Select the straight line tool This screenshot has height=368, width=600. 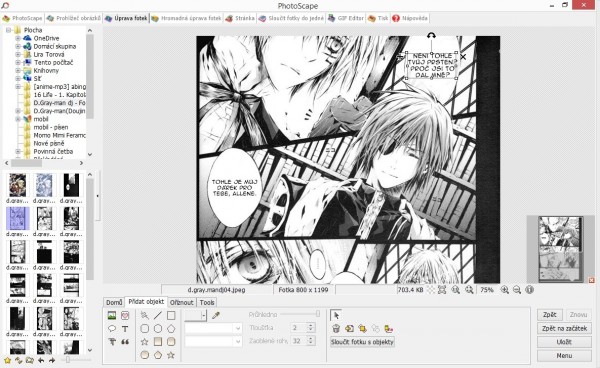158,315
